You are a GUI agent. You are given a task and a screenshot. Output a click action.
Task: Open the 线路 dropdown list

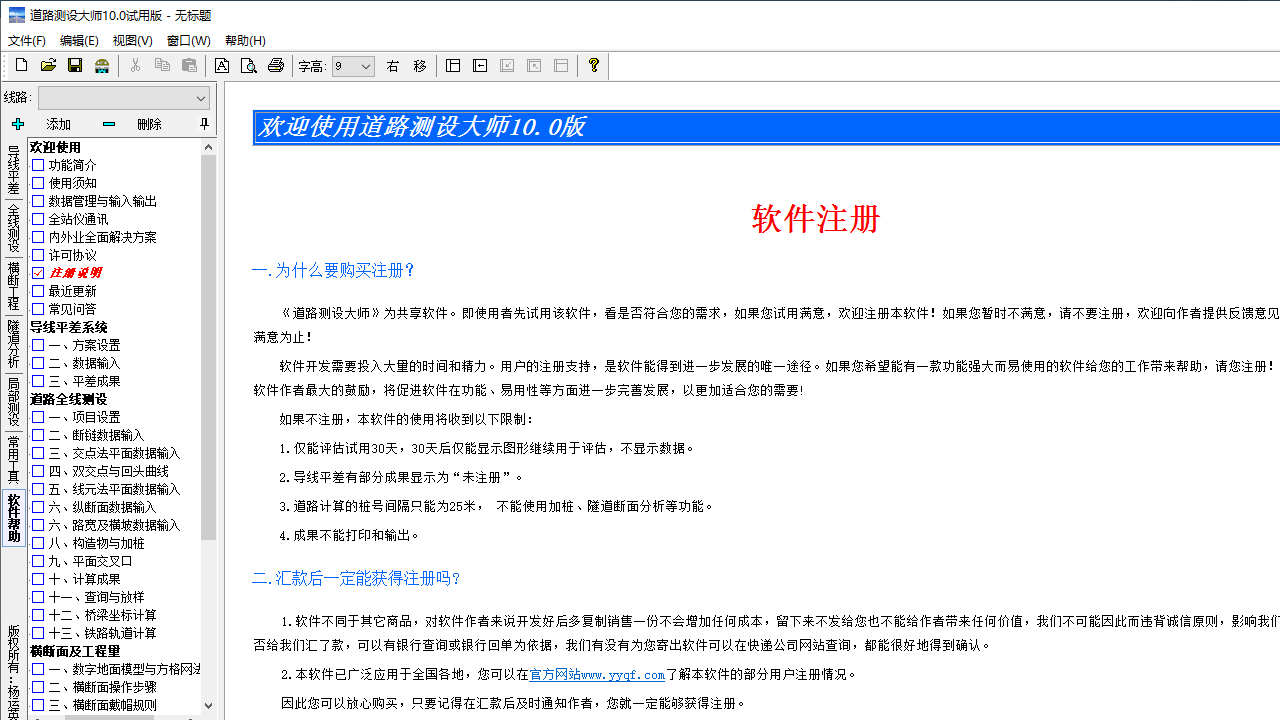pyautogui.click(x=201, y=97)
